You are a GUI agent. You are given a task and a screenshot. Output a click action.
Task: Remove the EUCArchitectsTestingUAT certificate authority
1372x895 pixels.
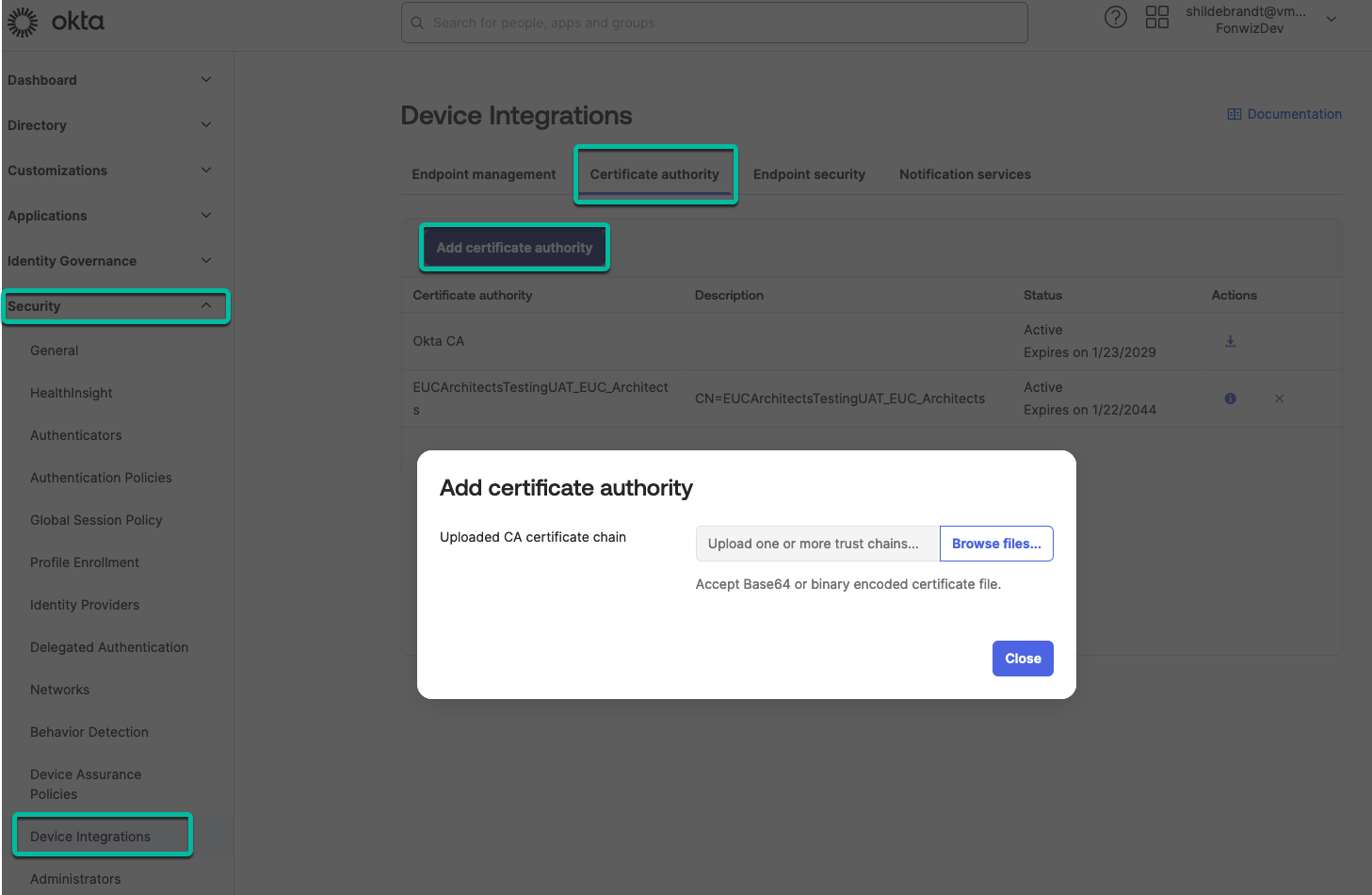(x=1279, y=399)
